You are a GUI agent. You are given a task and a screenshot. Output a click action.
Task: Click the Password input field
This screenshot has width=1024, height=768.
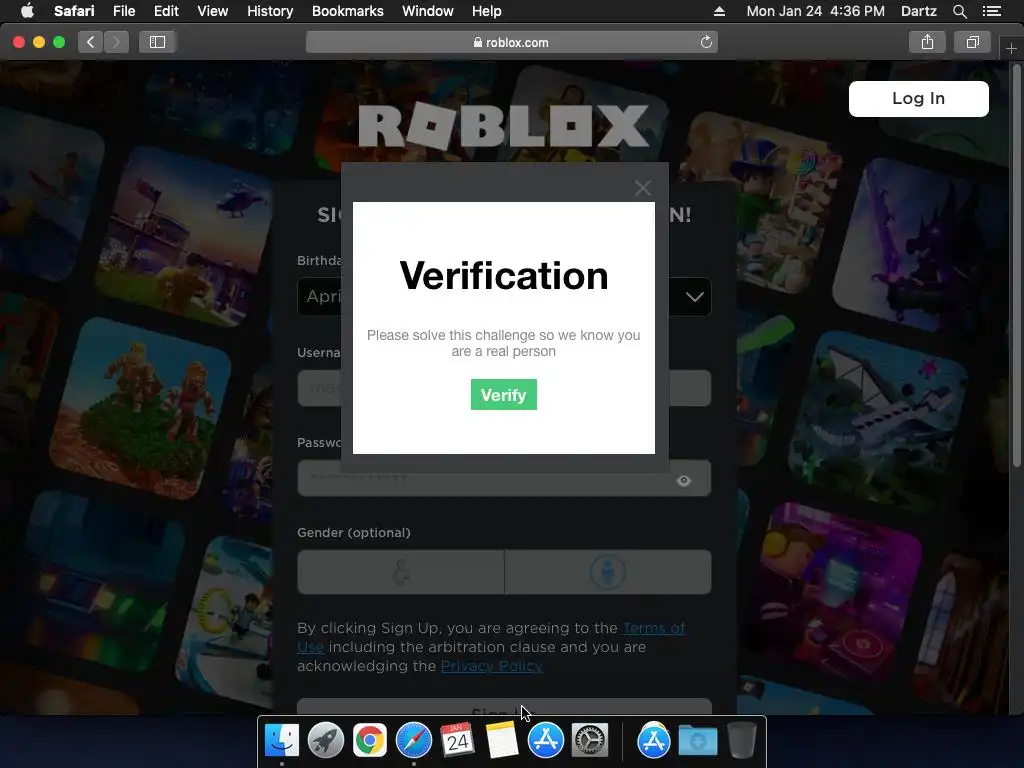(504, 478)
